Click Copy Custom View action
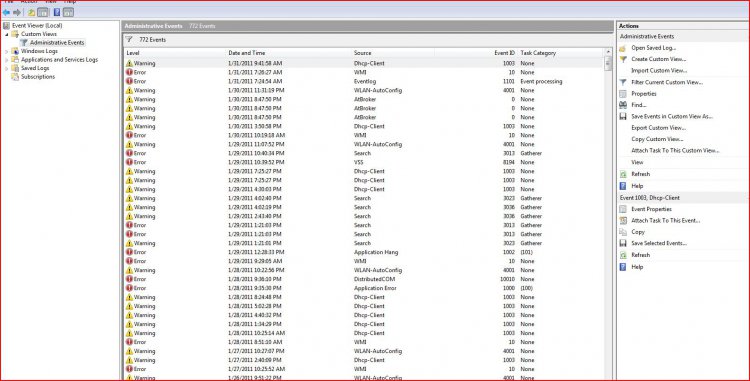This screenshot has width=750, height=381. [x=657, y=140]
